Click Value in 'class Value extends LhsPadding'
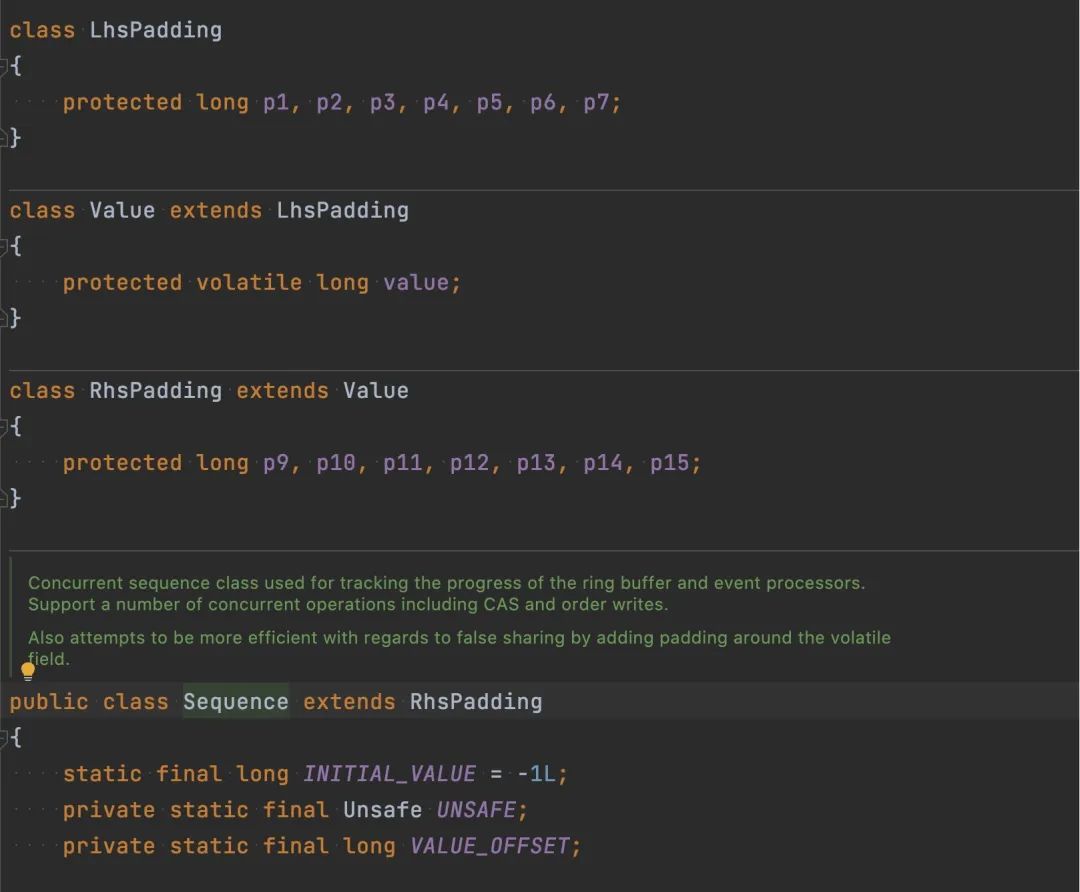The image size is (1080, 892). (123, 211)
